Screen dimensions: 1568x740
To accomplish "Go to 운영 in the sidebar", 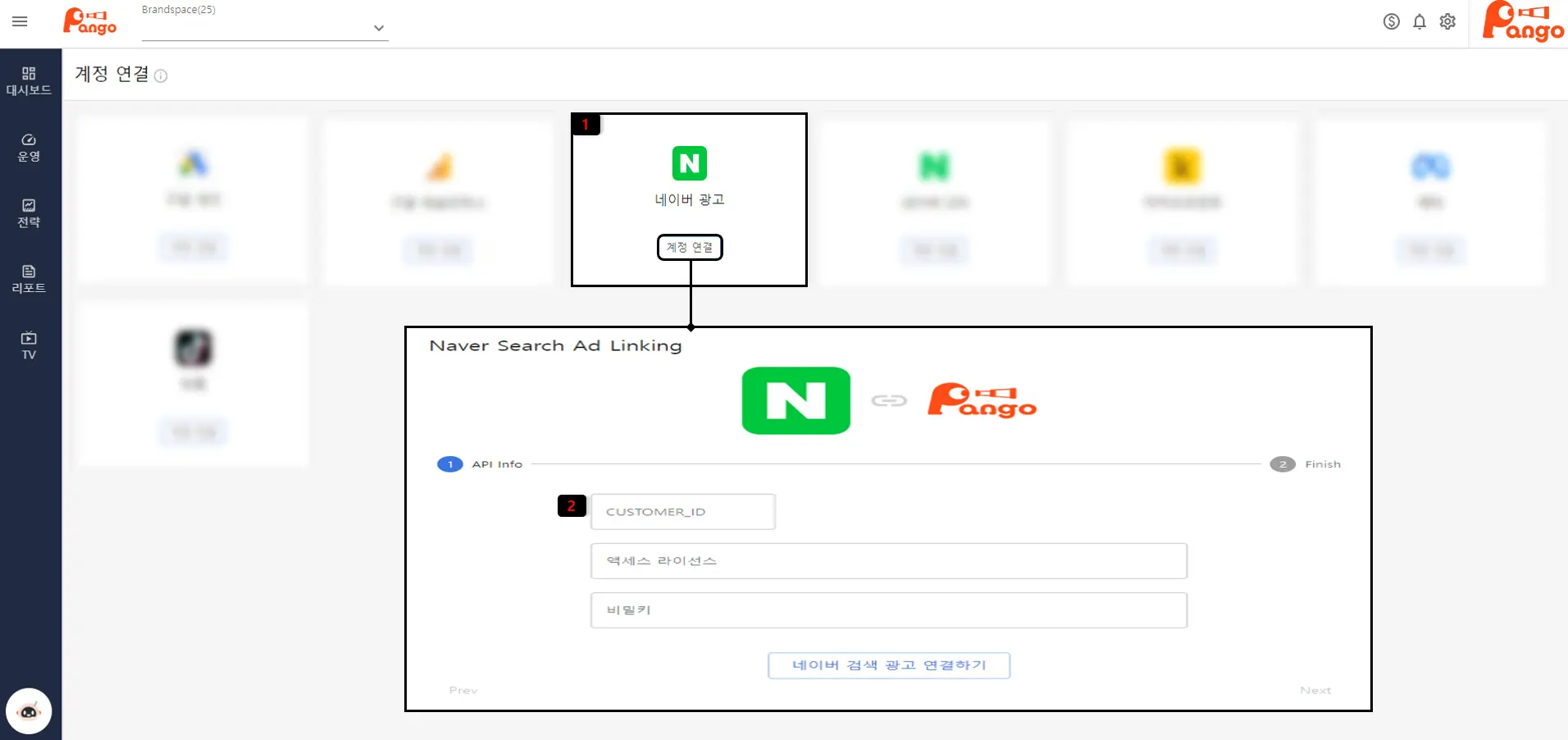I will [29, 148].
